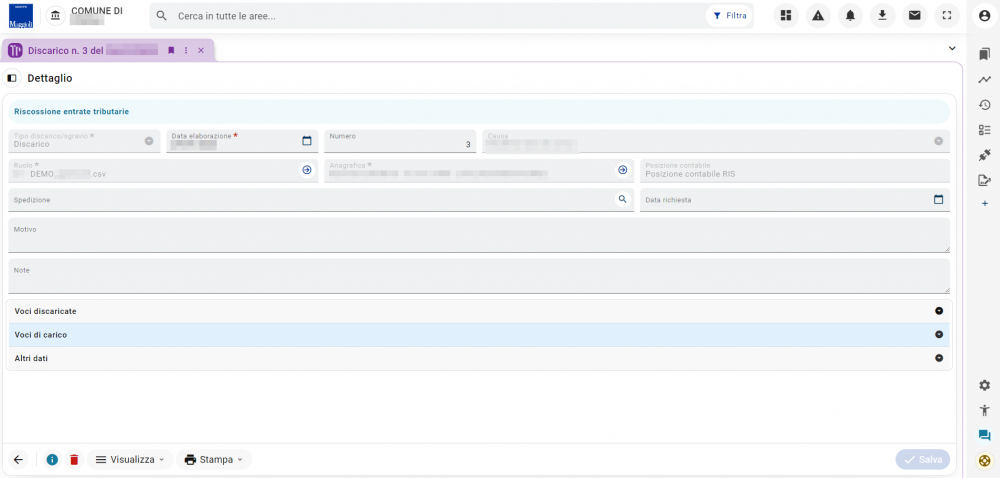Add a sidebar shortcut with plus icon
This screenshot has width=1000, height=478.
pos(985,203)
